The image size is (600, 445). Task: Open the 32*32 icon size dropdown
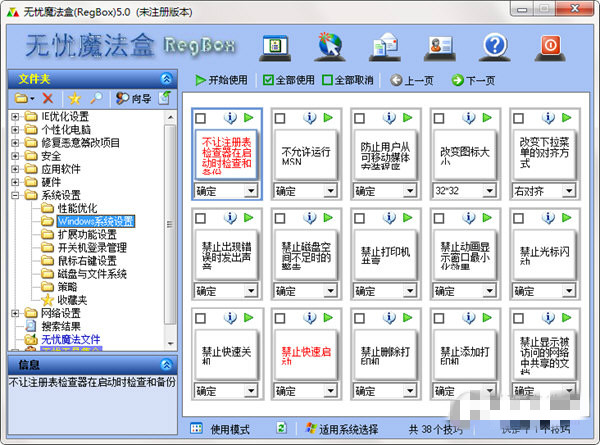[489, 191]
